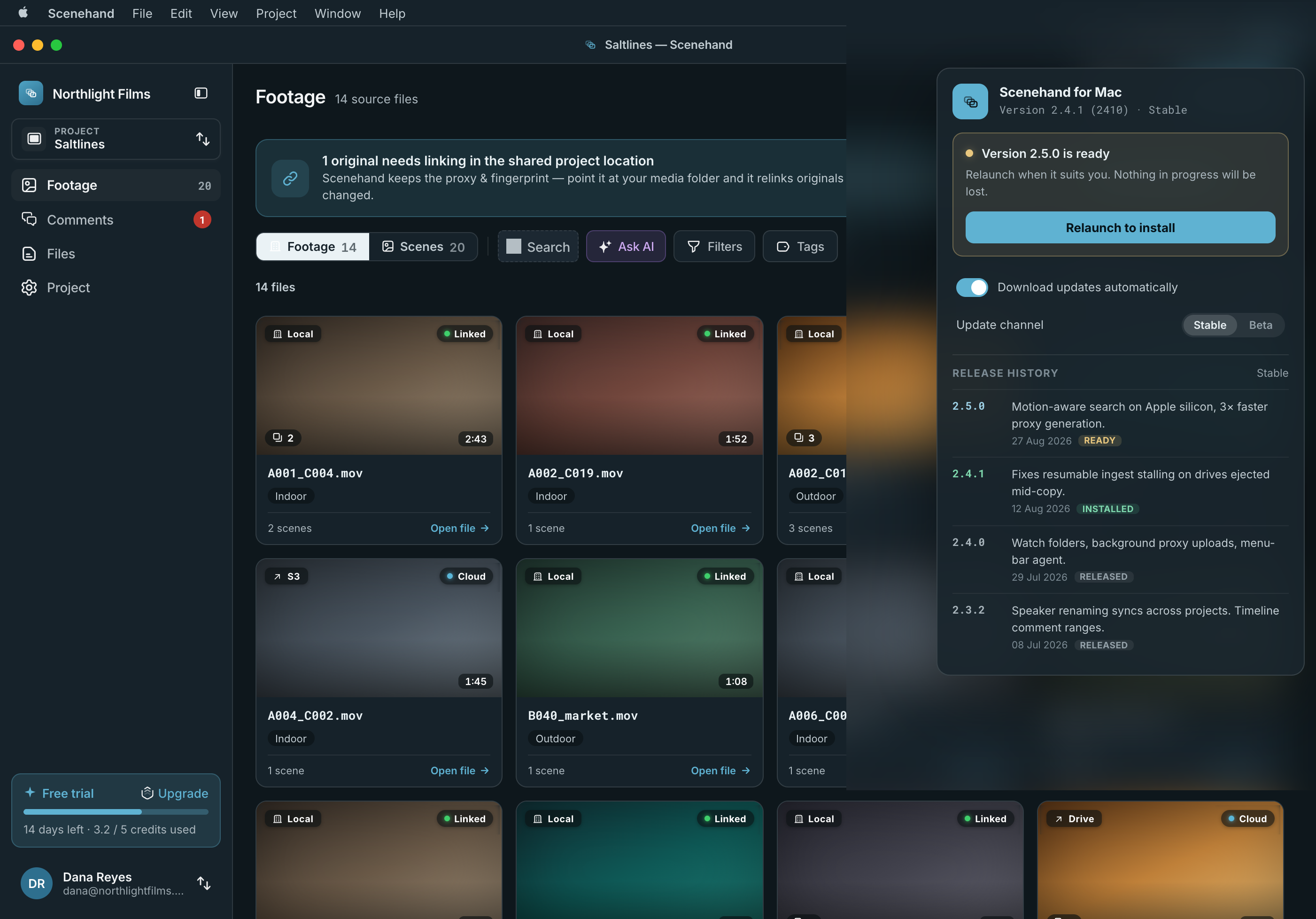1316x919 pixels.
Task: Click the 2.3.2 release entry
Action: pyautogui.click(x=1120, y=627)
